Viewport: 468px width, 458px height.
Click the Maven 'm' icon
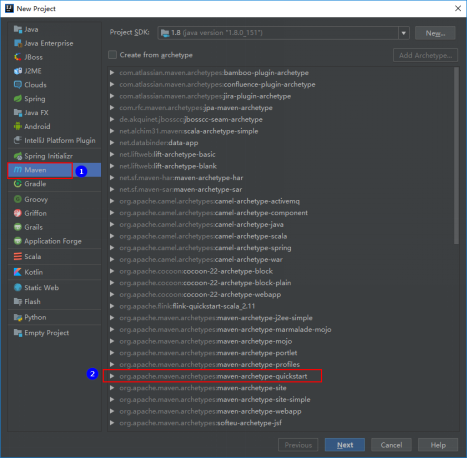[18, 170]
